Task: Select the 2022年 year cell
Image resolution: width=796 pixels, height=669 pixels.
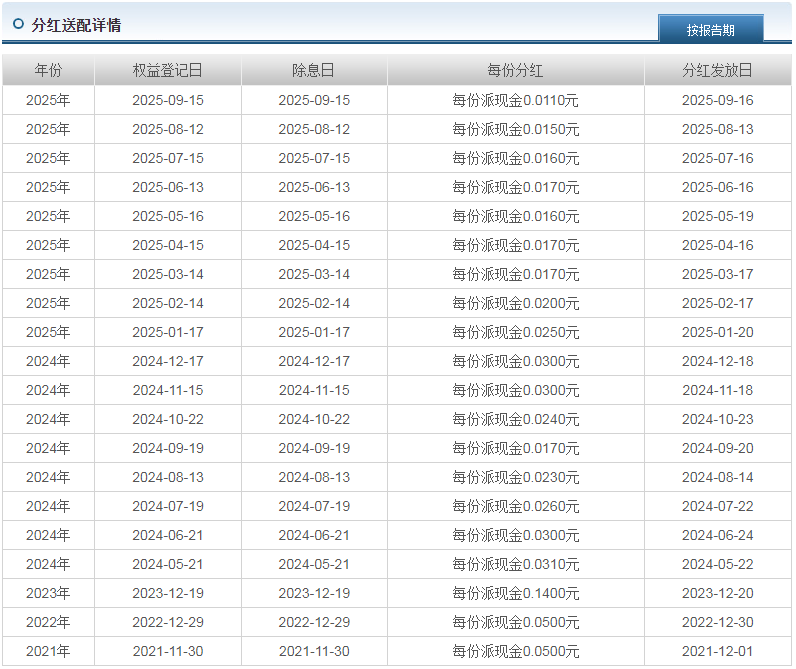Action: (x=48, y=622)
